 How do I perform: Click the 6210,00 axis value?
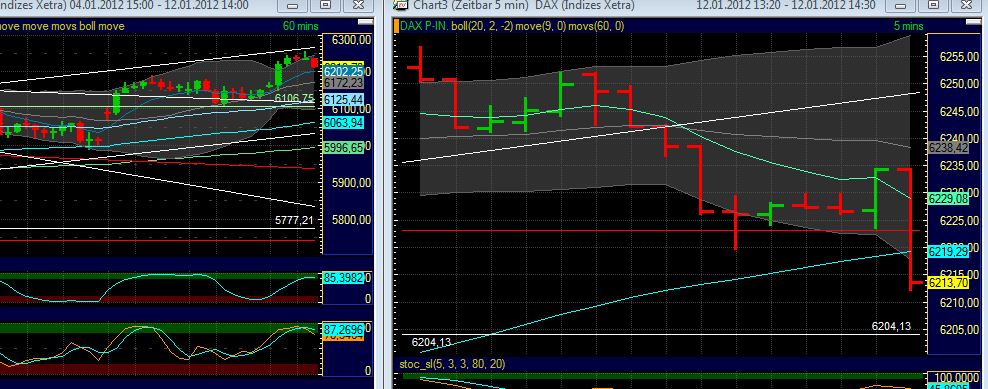pyautogui.click(x=960, y=303)
